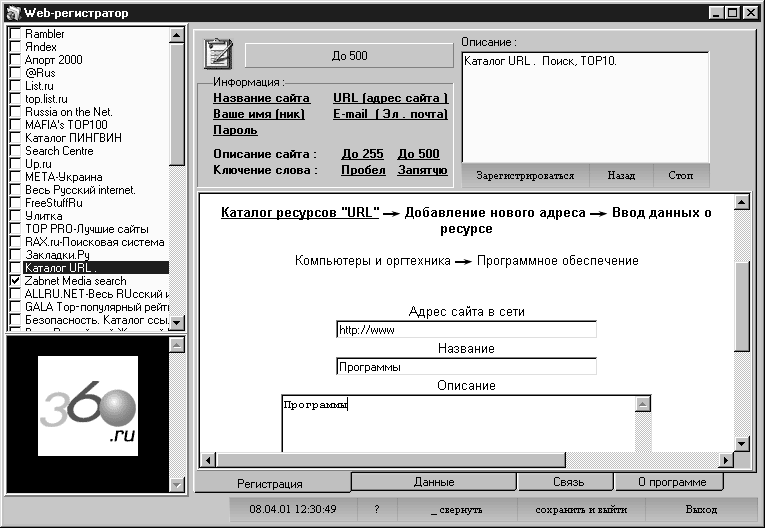The image size is (765, 528).
Task: Click the E-mail (Эл. почта) link
Action: [x=390, y=114]
